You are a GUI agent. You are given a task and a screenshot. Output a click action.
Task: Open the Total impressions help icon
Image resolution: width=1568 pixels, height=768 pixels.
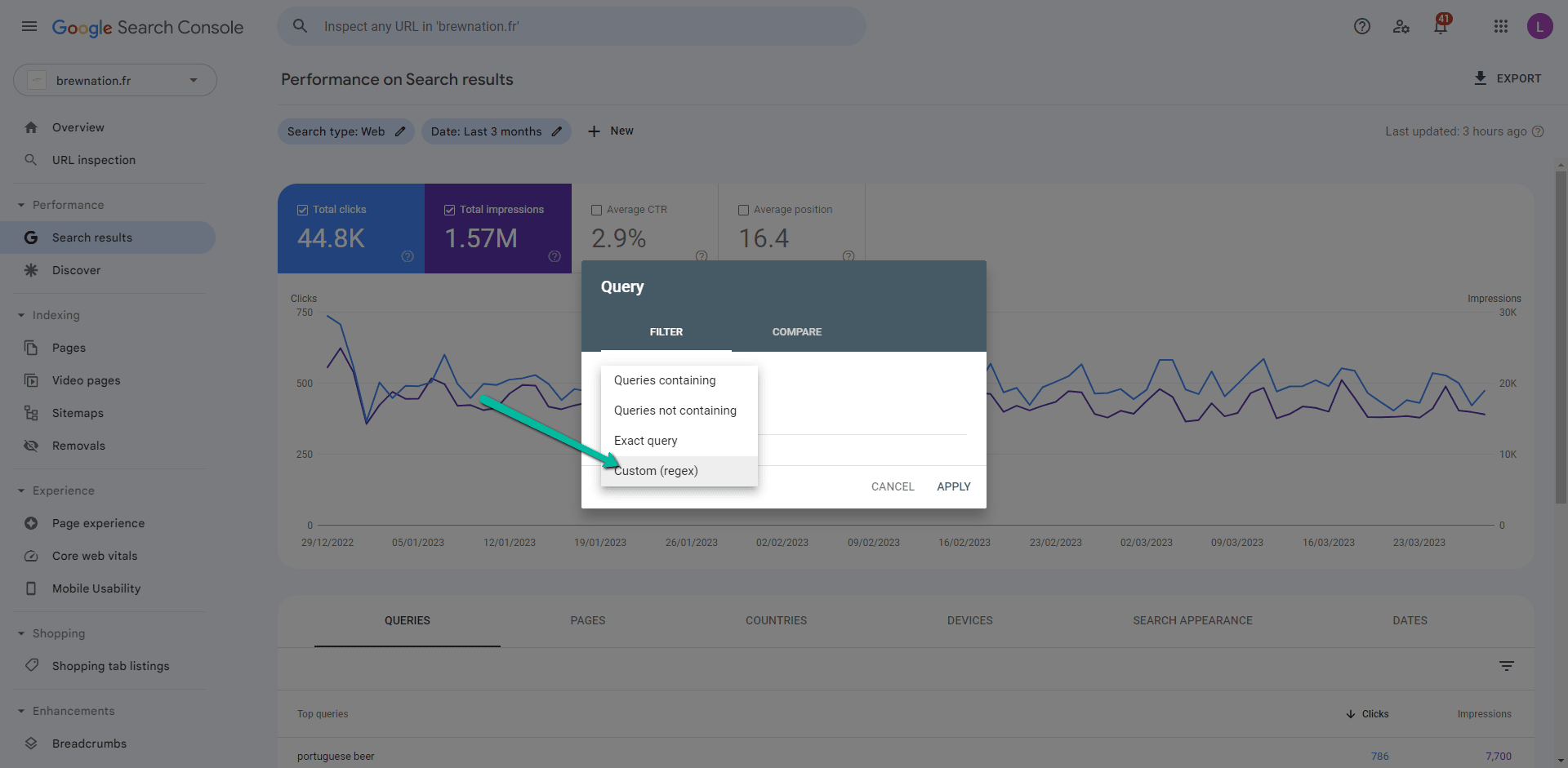point(555,256)
